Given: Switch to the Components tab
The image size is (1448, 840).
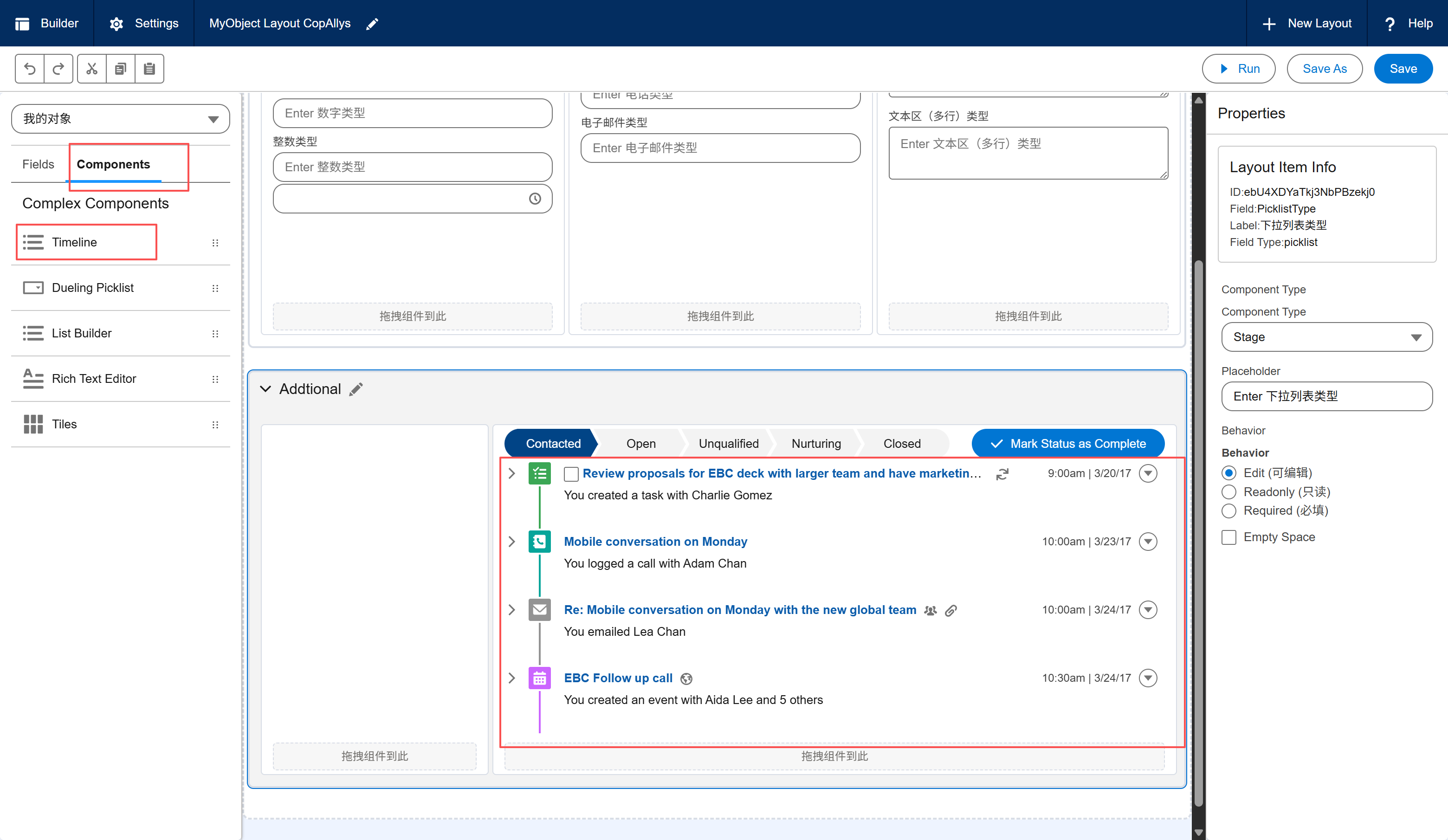Looking at the screenshot, I should click(114, 164).
